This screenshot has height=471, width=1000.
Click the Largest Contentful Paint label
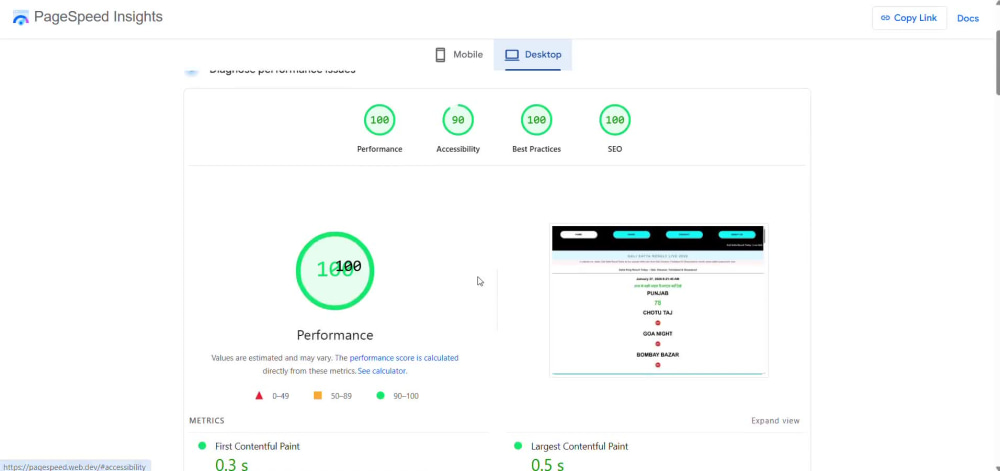(x=579, y=446)
